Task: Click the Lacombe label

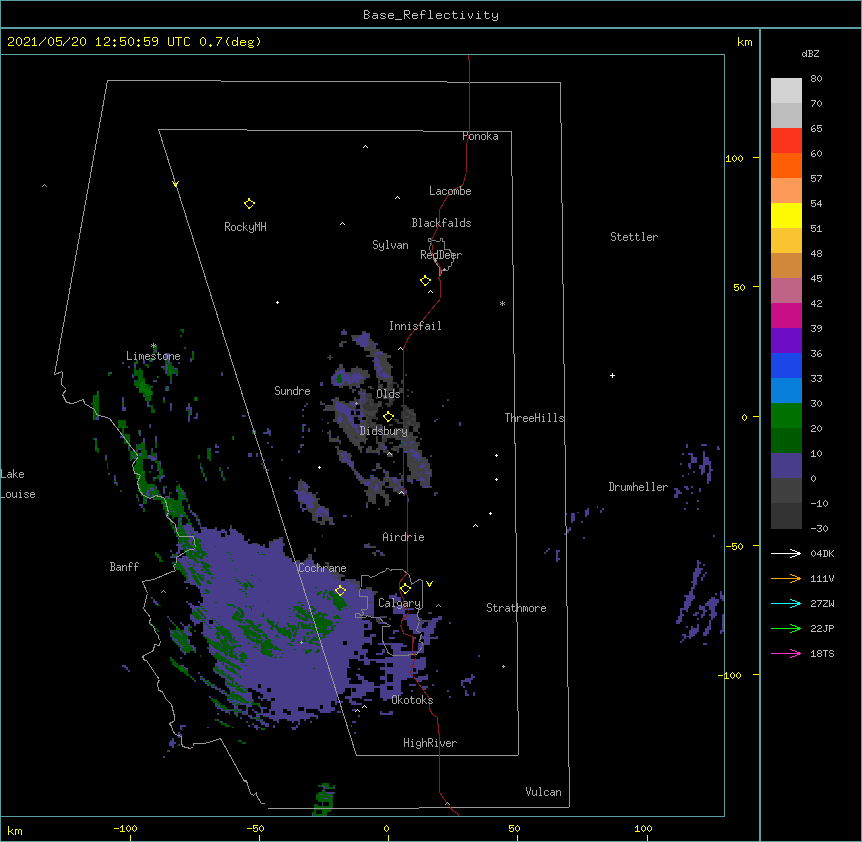Action: [x=450, y=191]
